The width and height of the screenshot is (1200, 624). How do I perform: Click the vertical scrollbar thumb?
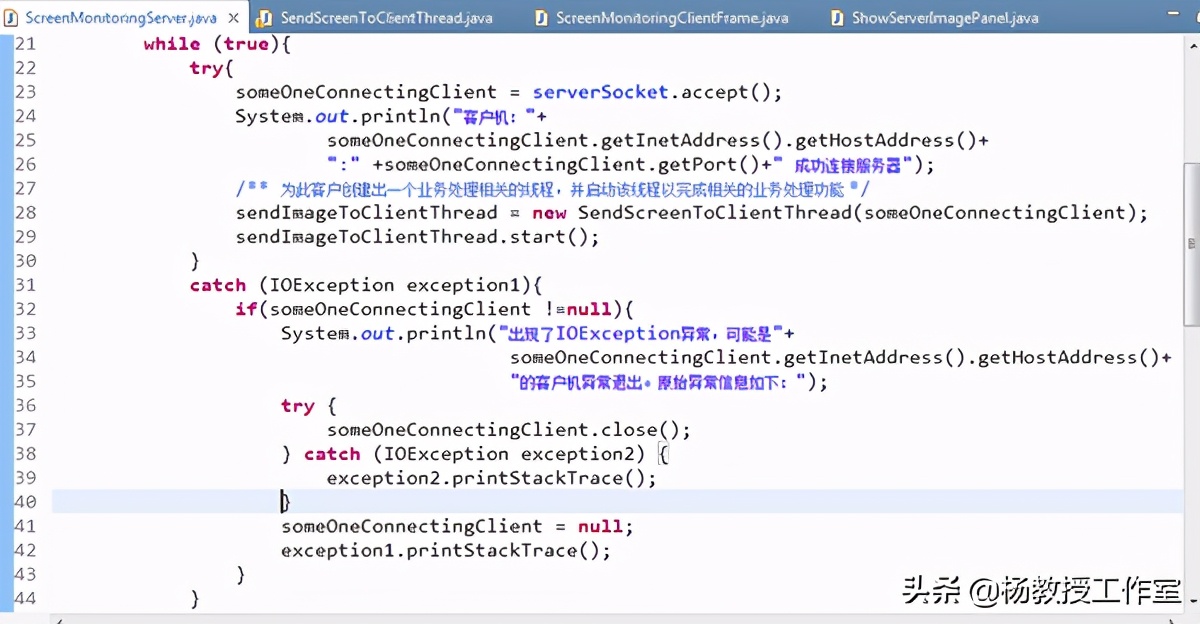1192,245
